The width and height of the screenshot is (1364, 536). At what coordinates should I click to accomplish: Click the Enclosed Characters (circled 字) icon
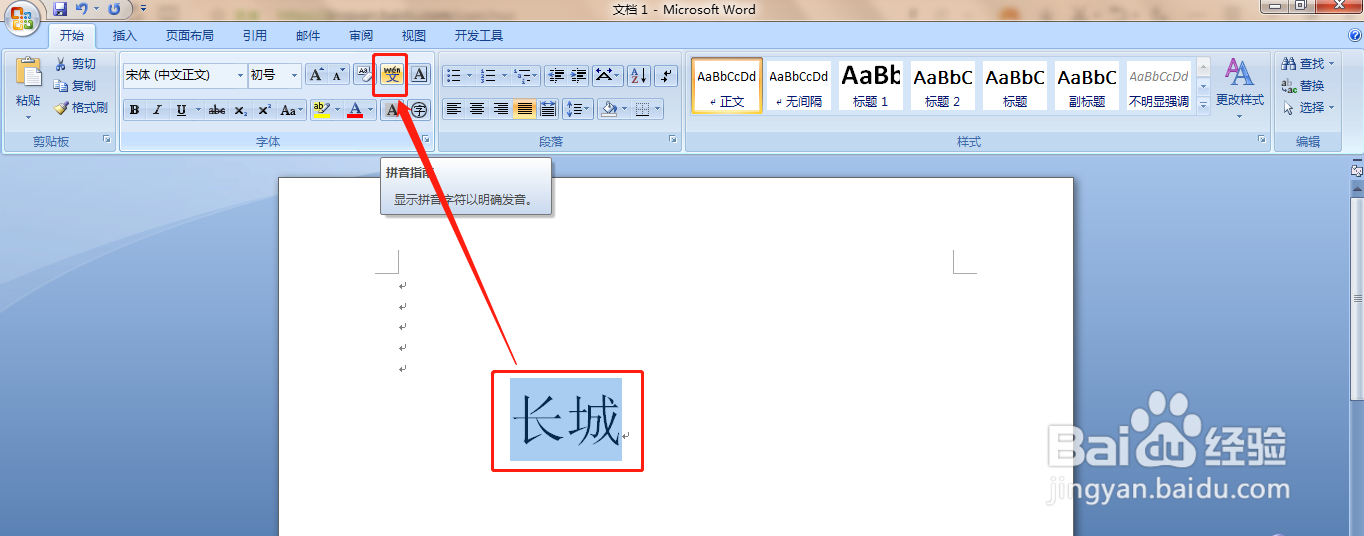(x=419, y=110)
